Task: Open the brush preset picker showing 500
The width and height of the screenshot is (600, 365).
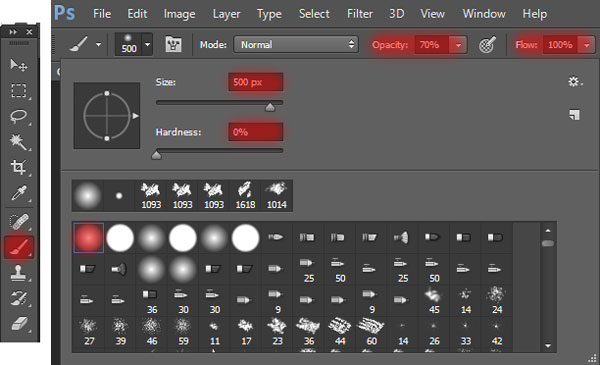Action: pyautogui.click(x=133, y=44)
